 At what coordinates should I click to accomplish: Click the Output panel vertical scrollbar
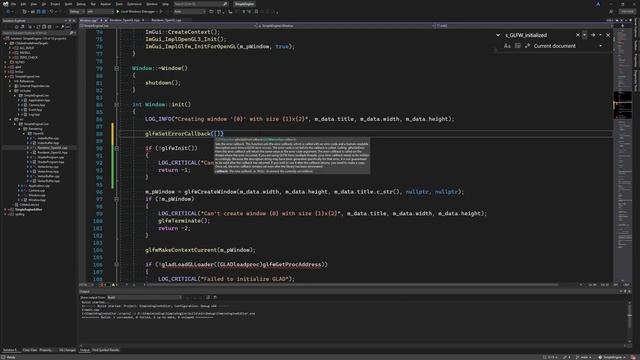click(x=629, y=322)
